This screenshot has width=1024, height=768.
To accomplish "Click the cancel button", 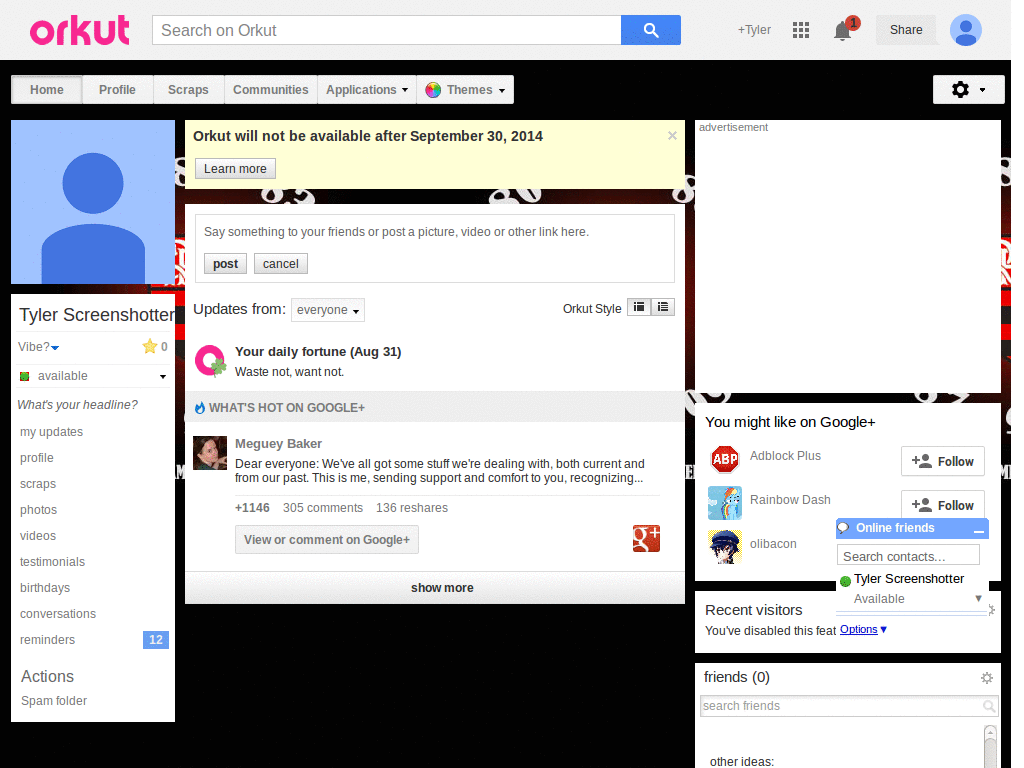I will pyautogui.click(x=281, y=264).
